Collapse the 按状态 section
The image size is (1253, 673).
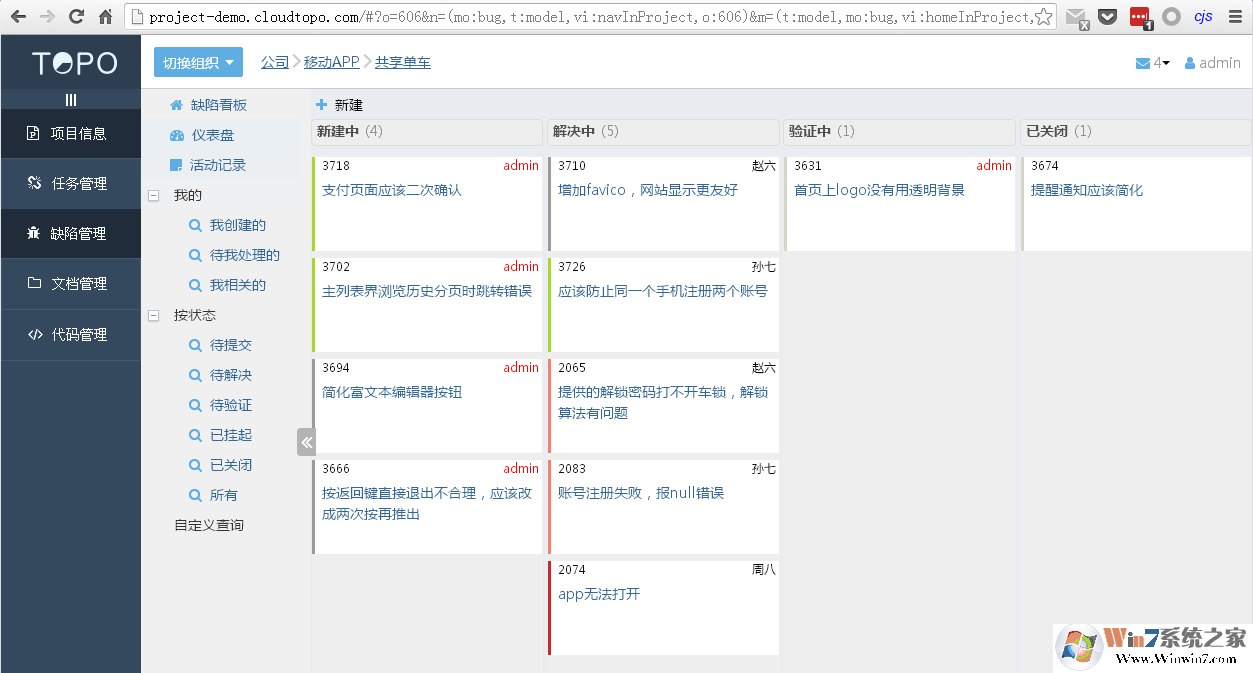153,315
